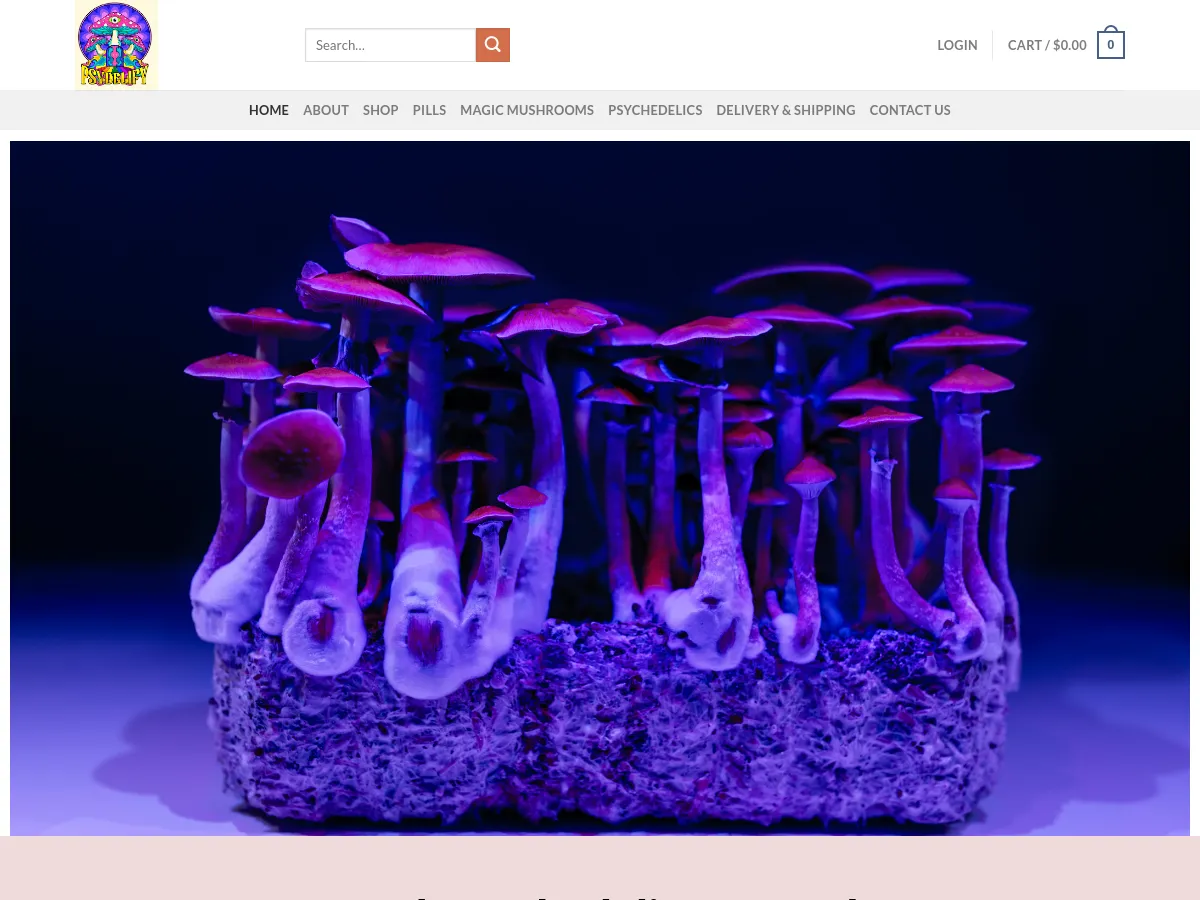Open MAGIC MUSHROOMS category

pyautogui.click(x=527, y=110)
